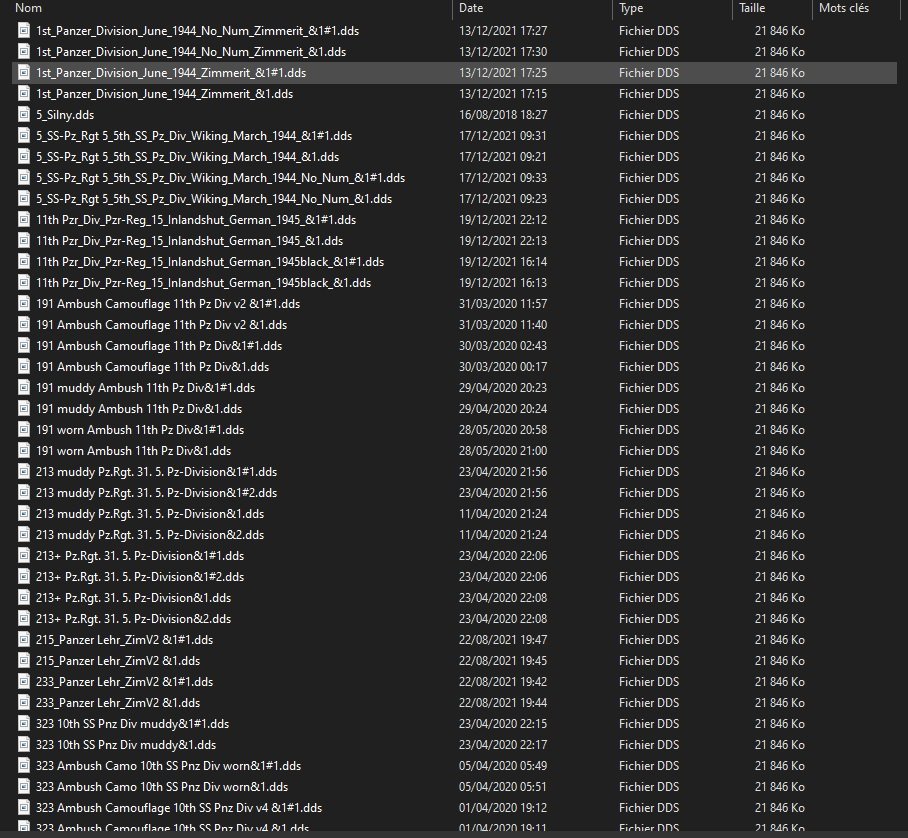
Task: Select file name 215_Panzer Lehr_ZimV2 &1#1.dds
Action: (125, 639)
